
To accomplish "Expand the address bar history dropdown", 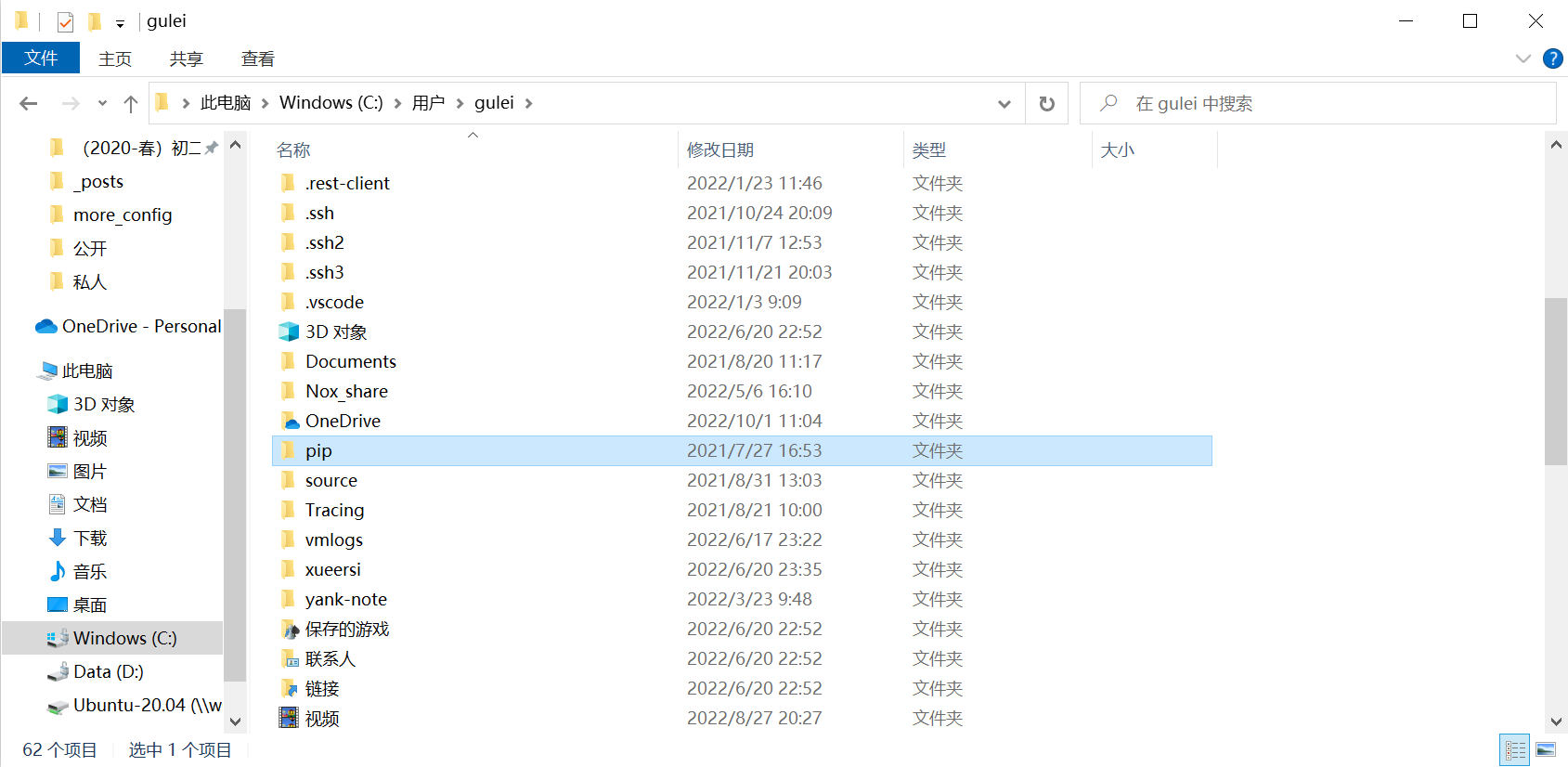I will 1004,103.
